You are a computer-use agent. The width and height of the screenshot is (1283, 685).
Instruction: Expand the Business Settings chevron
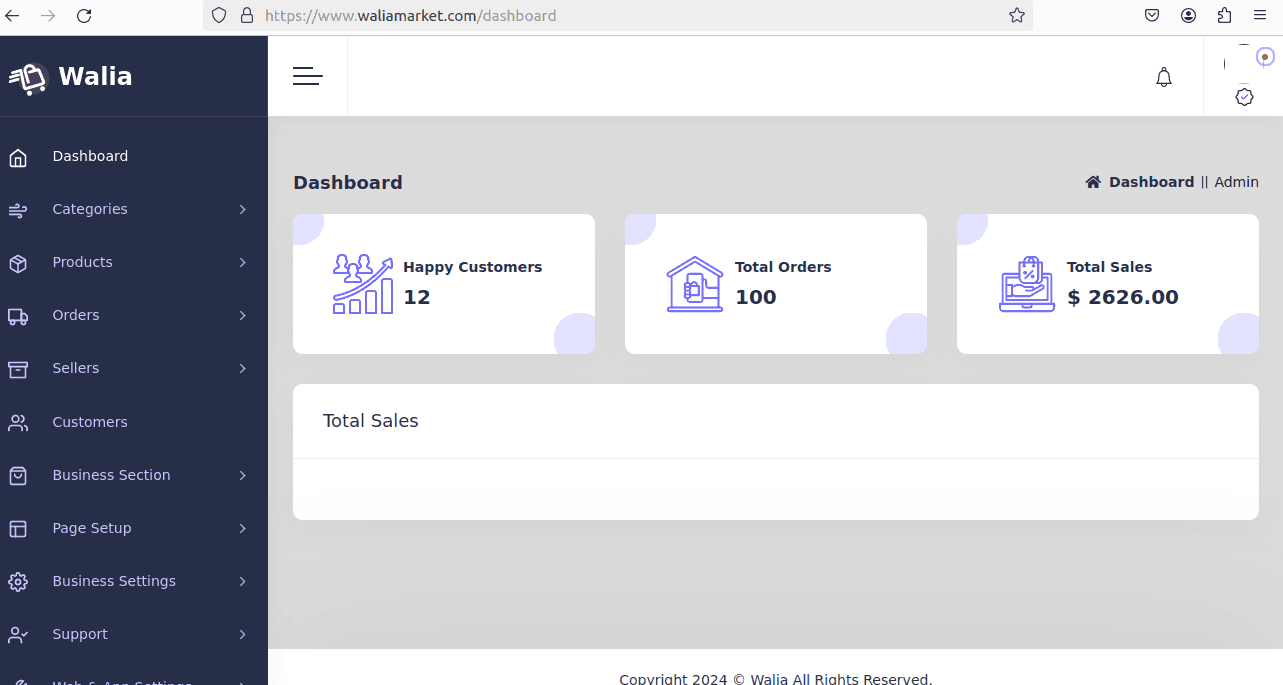[243, 581]
